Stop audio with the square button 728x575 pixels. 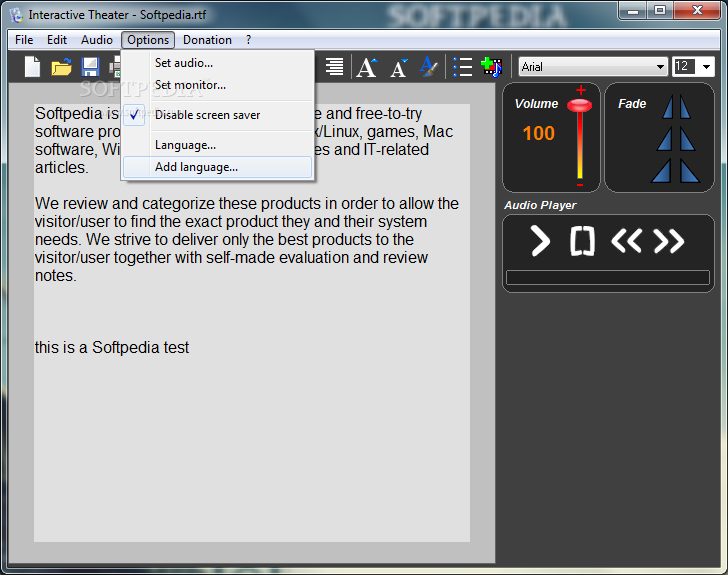582,241
